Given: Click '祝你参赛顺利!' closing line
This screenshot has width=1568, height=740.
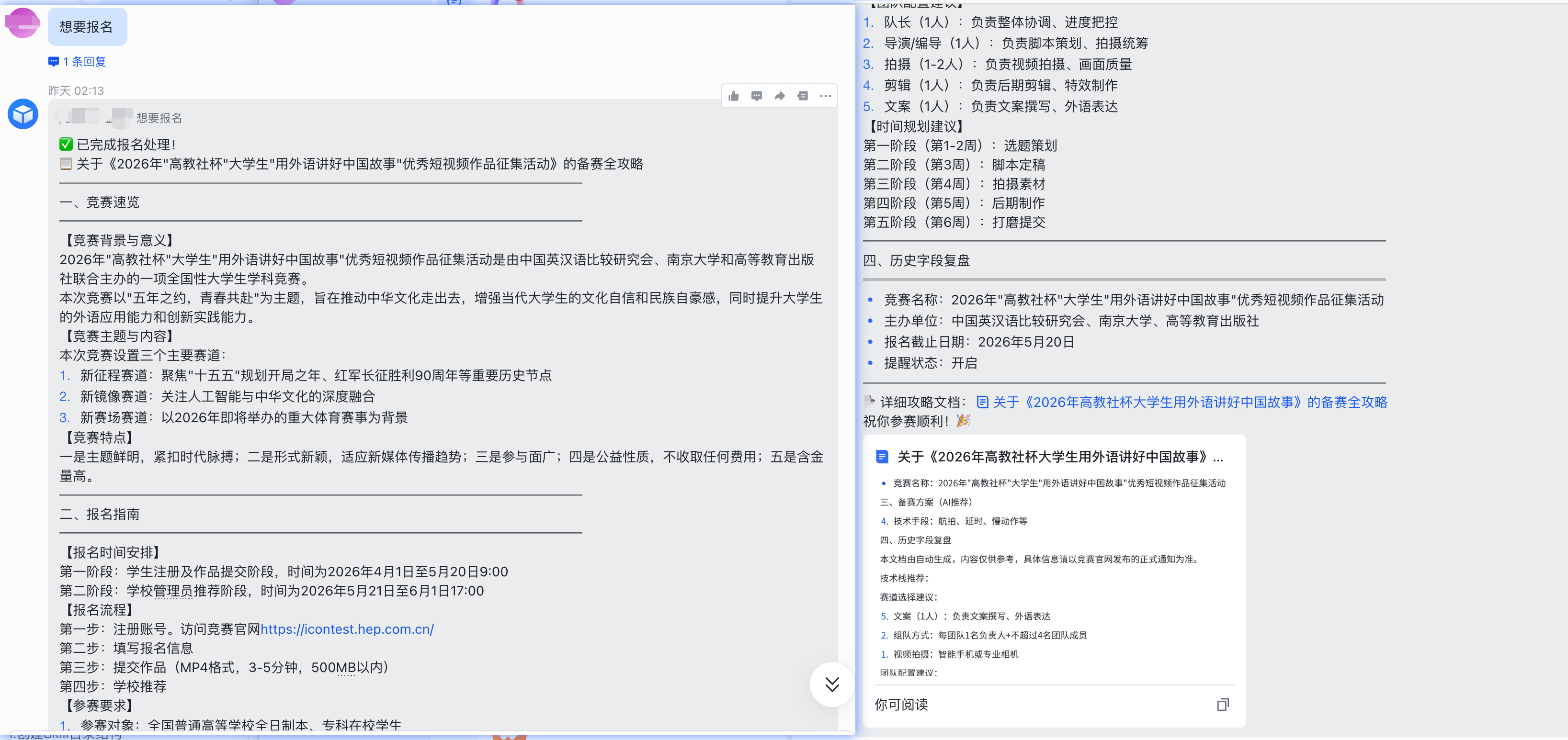Looking at the screenshot, I should point(917,421).
